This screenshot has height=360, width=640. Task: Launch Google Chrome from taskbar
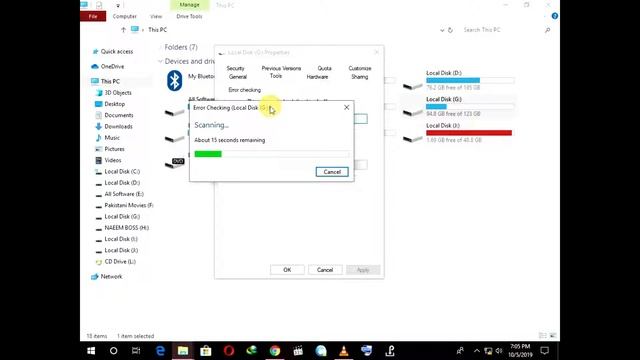click(275, 351)
